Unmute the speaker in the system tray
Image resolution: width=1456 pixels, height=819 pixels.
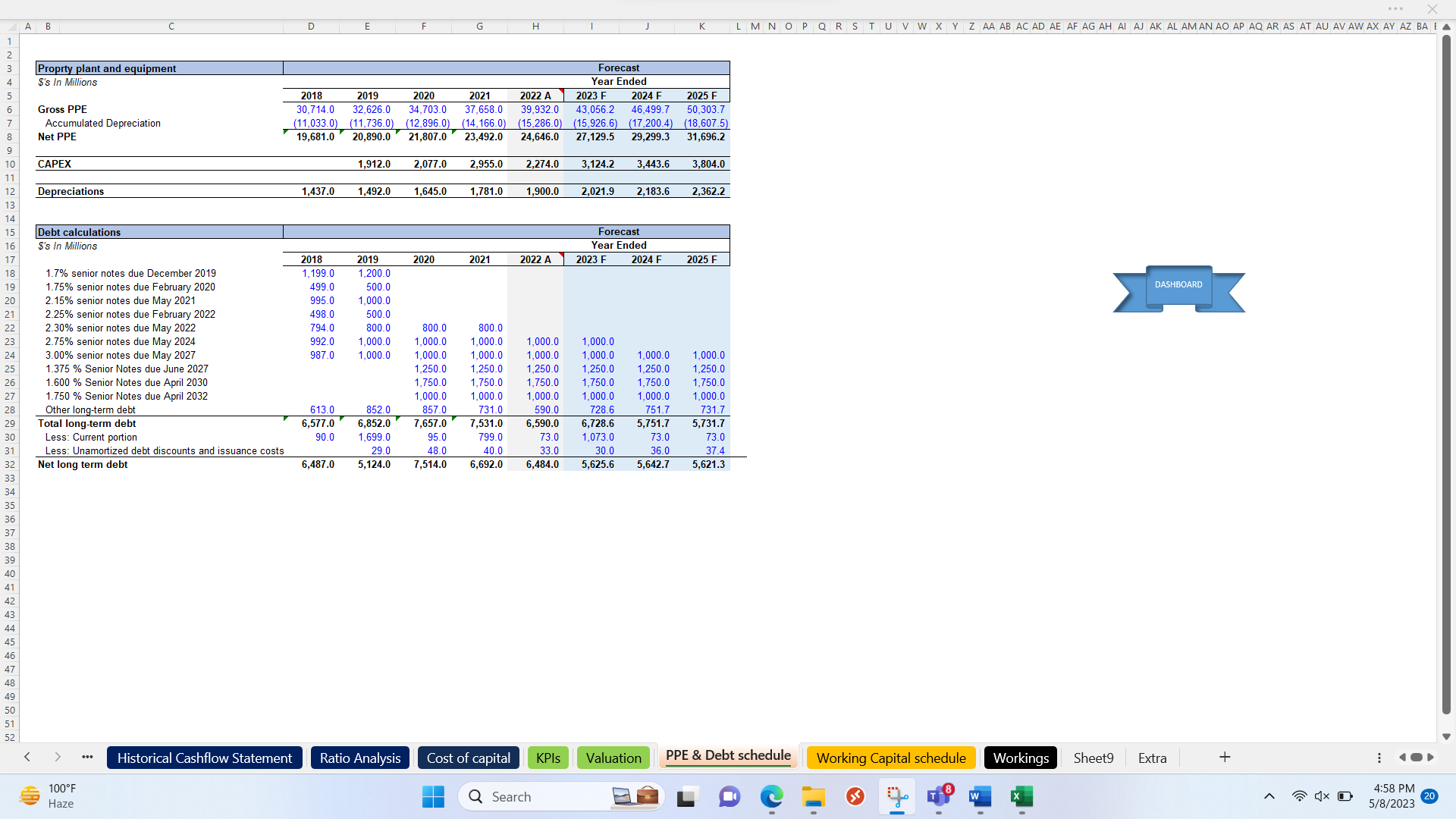point(1323,795)
